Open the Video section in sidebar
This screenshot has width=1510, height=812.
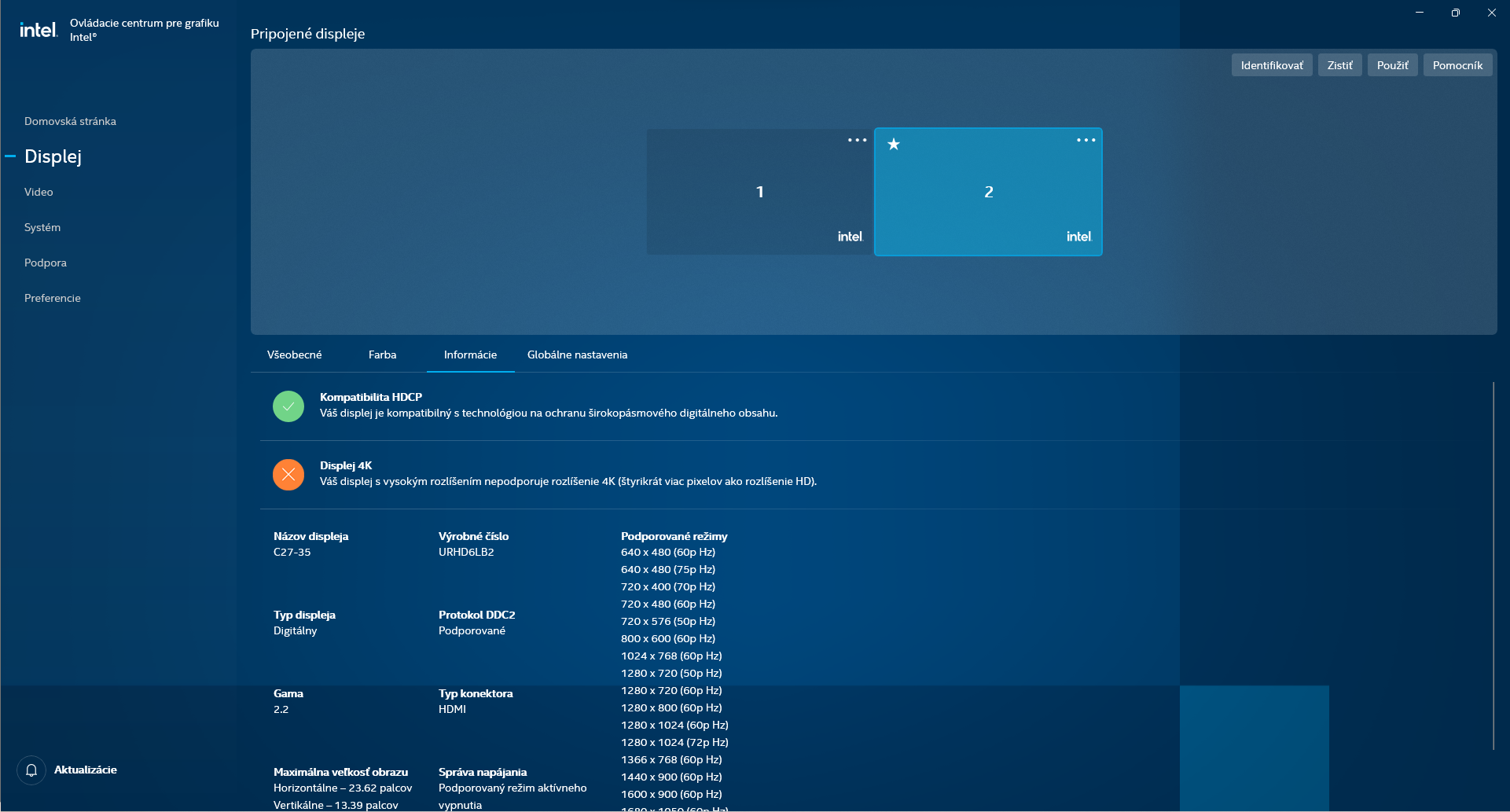tap(39, 192)
